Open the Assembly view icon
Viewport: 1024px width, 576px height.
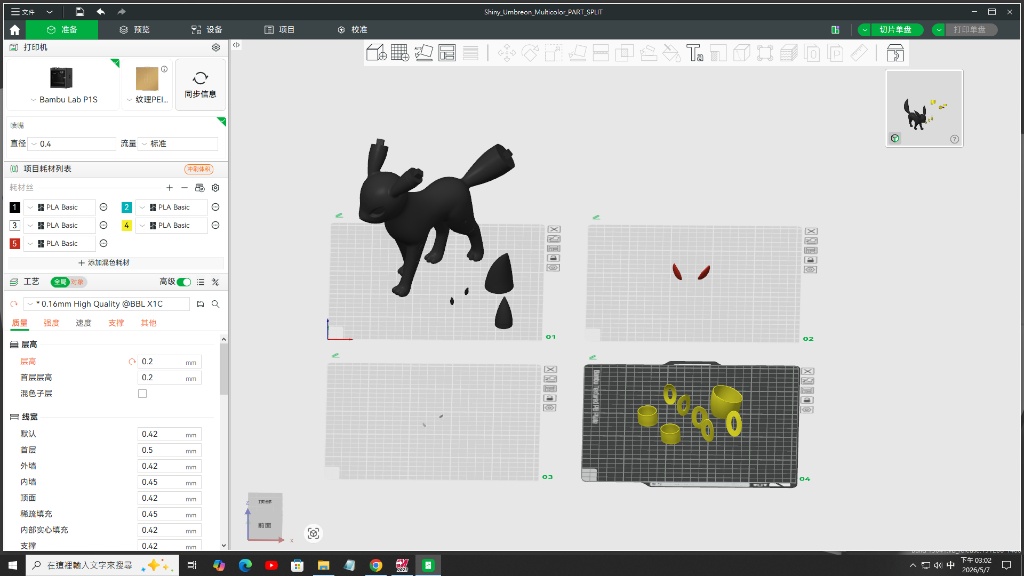(x=895, y=53)
